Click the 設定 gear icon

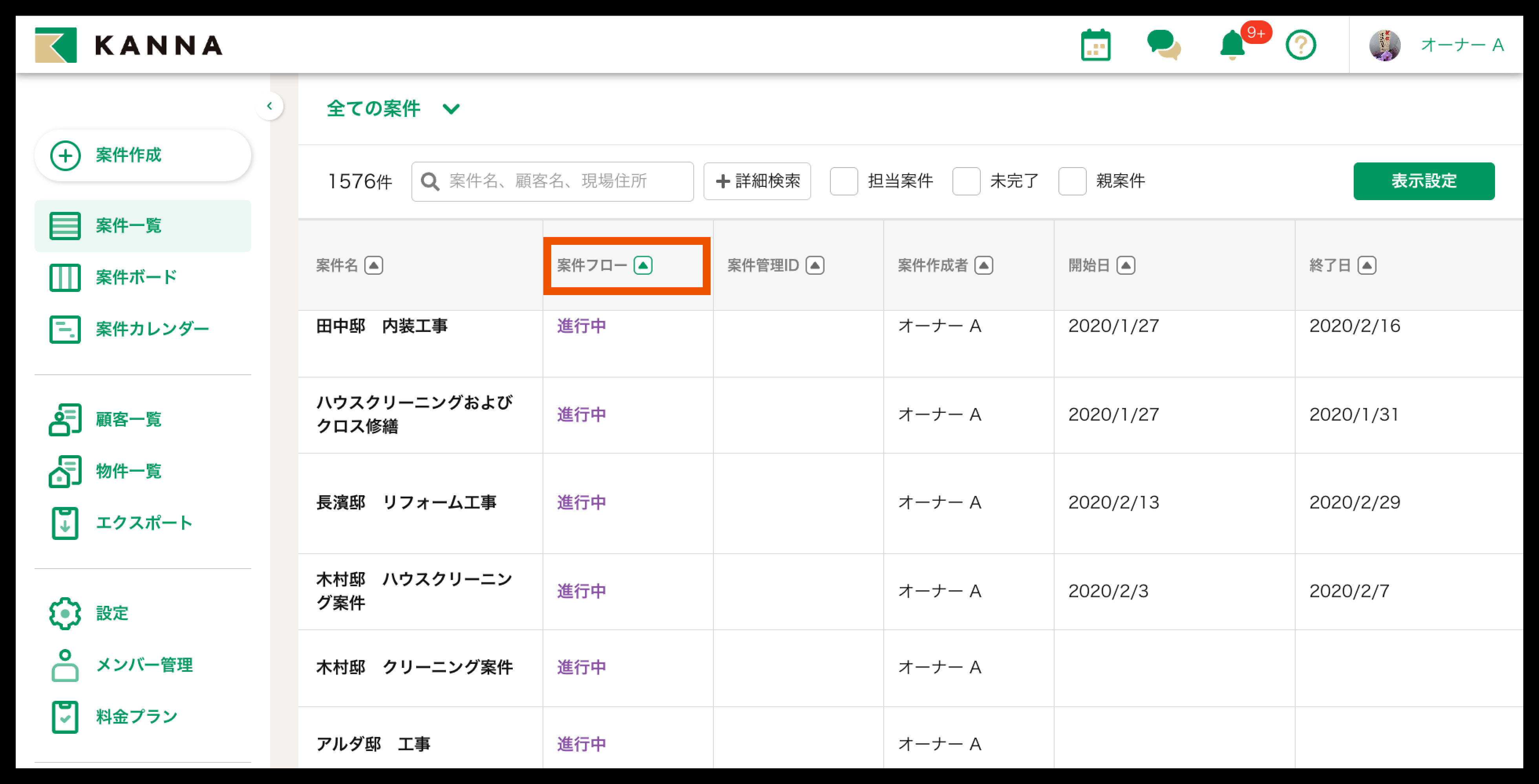(x=64, y=613)
